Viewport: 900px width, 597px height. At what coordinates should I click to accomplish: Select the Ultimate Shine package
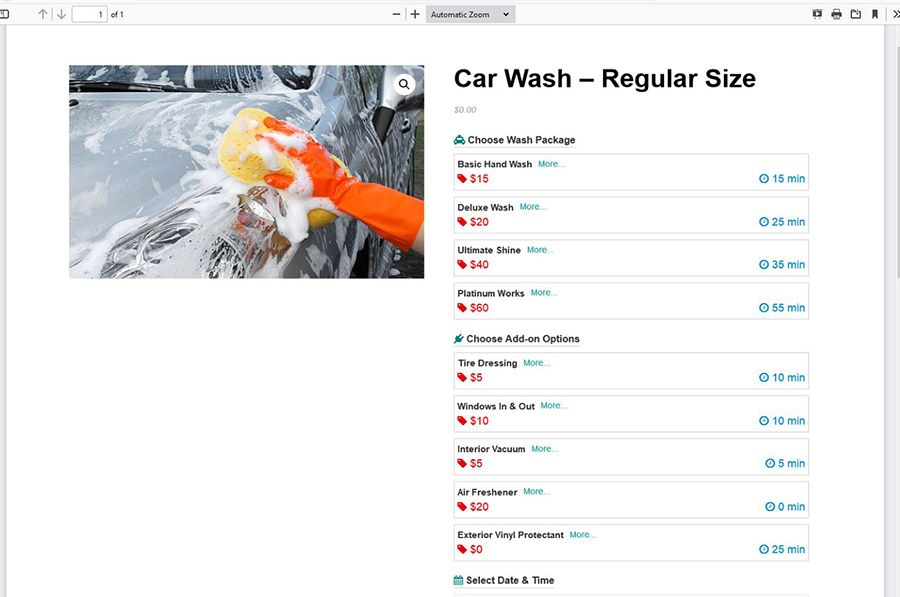pyautogui.click(x=631, y=258)
